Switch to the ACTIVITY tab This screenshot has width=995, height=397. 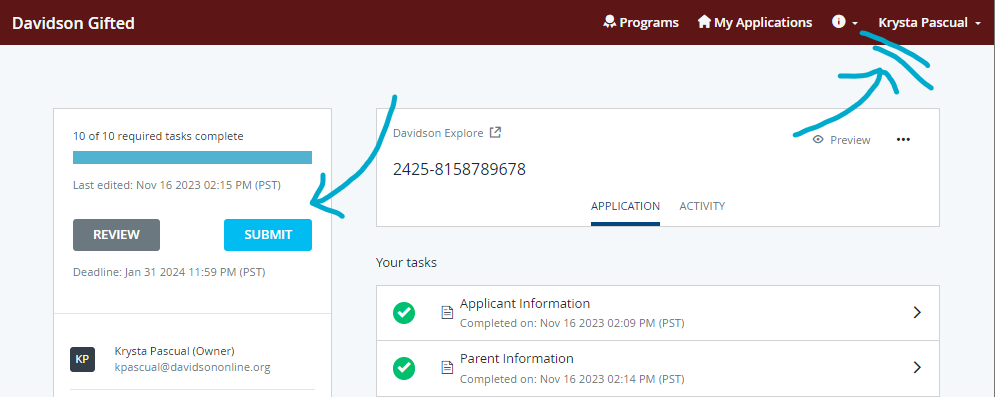point(702,206)
